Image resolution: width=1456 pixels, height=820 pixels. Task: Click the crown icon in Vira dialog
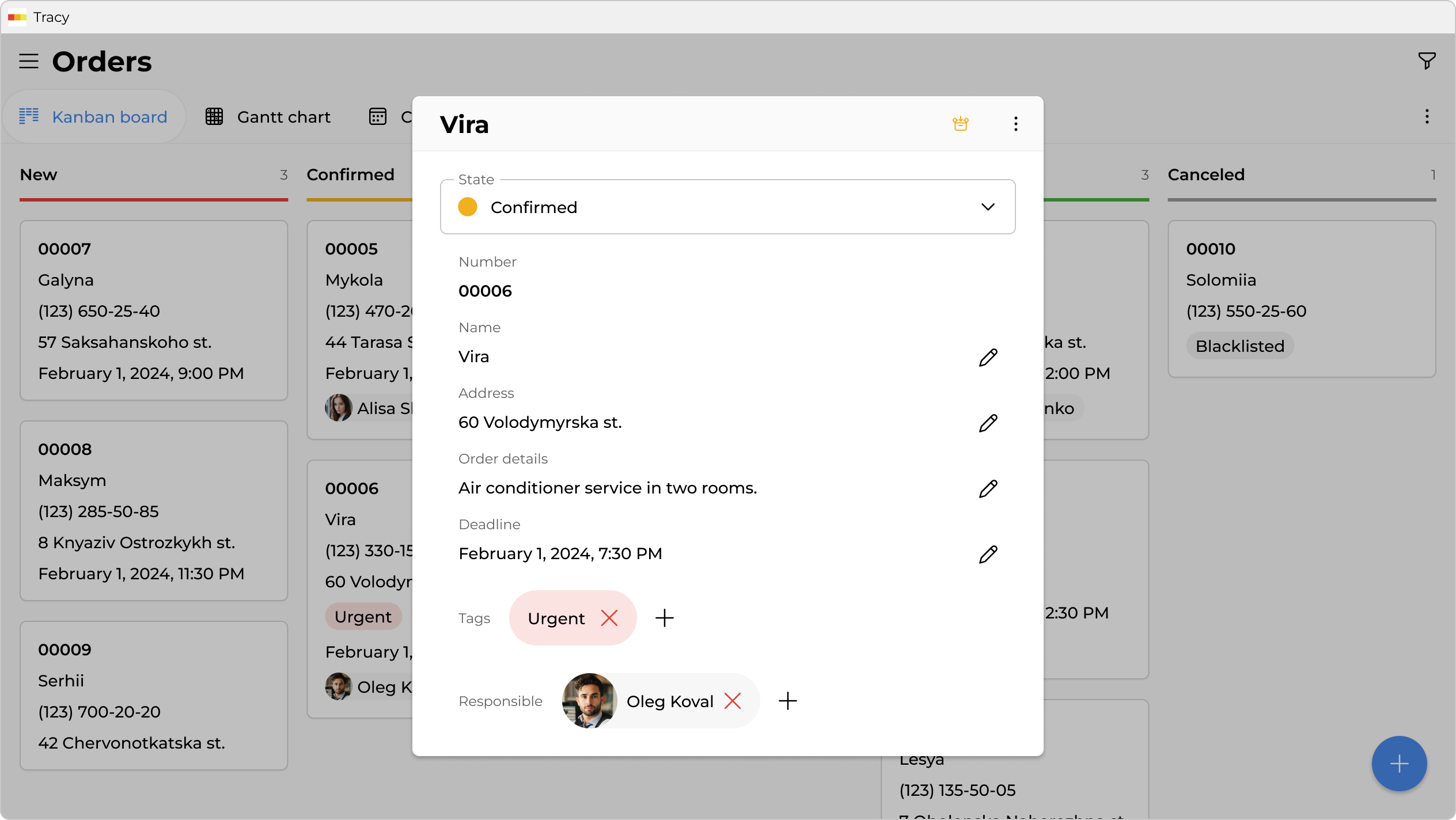(960, 124)
